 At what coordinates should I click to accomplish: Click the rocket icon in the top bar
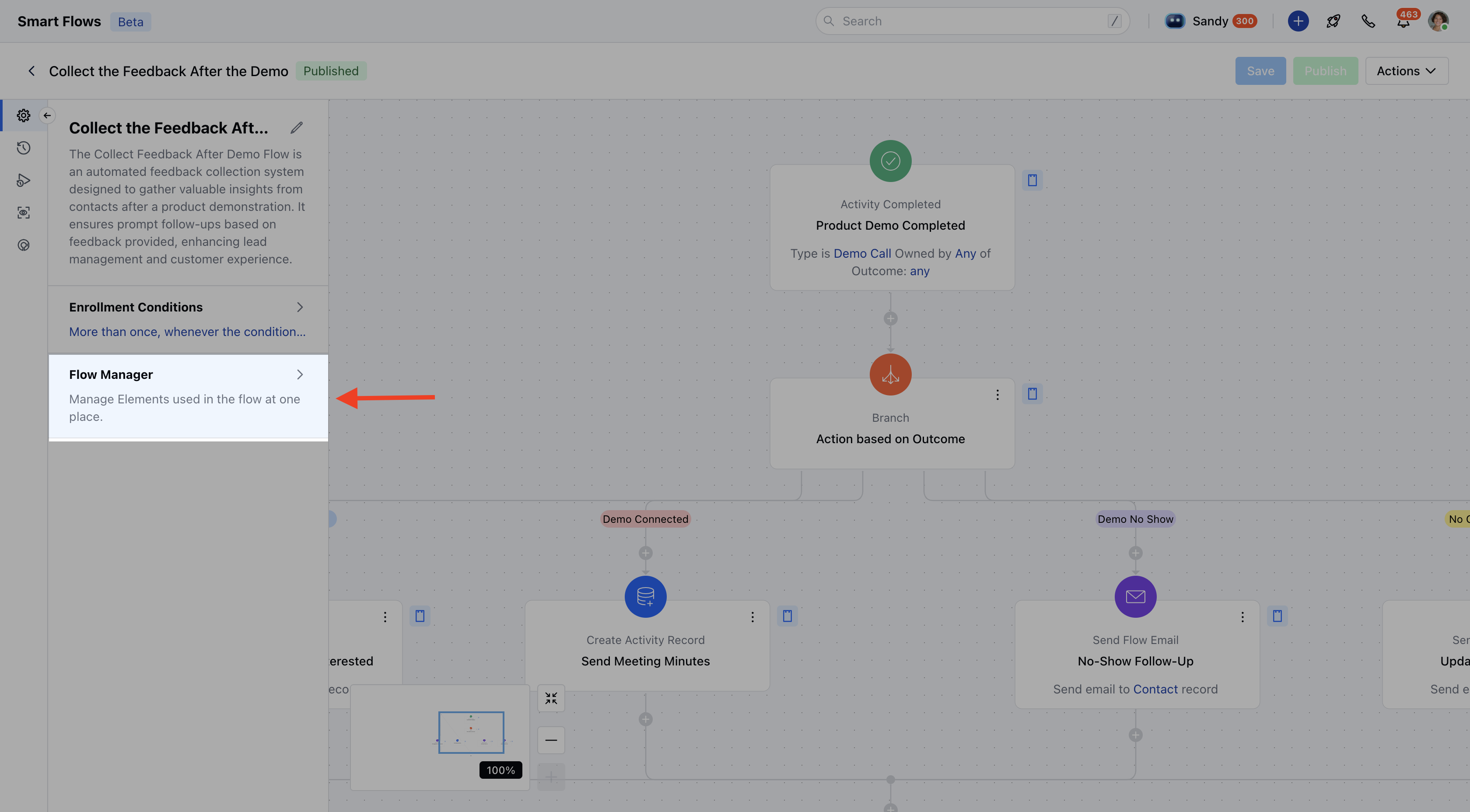point(1333,21)
